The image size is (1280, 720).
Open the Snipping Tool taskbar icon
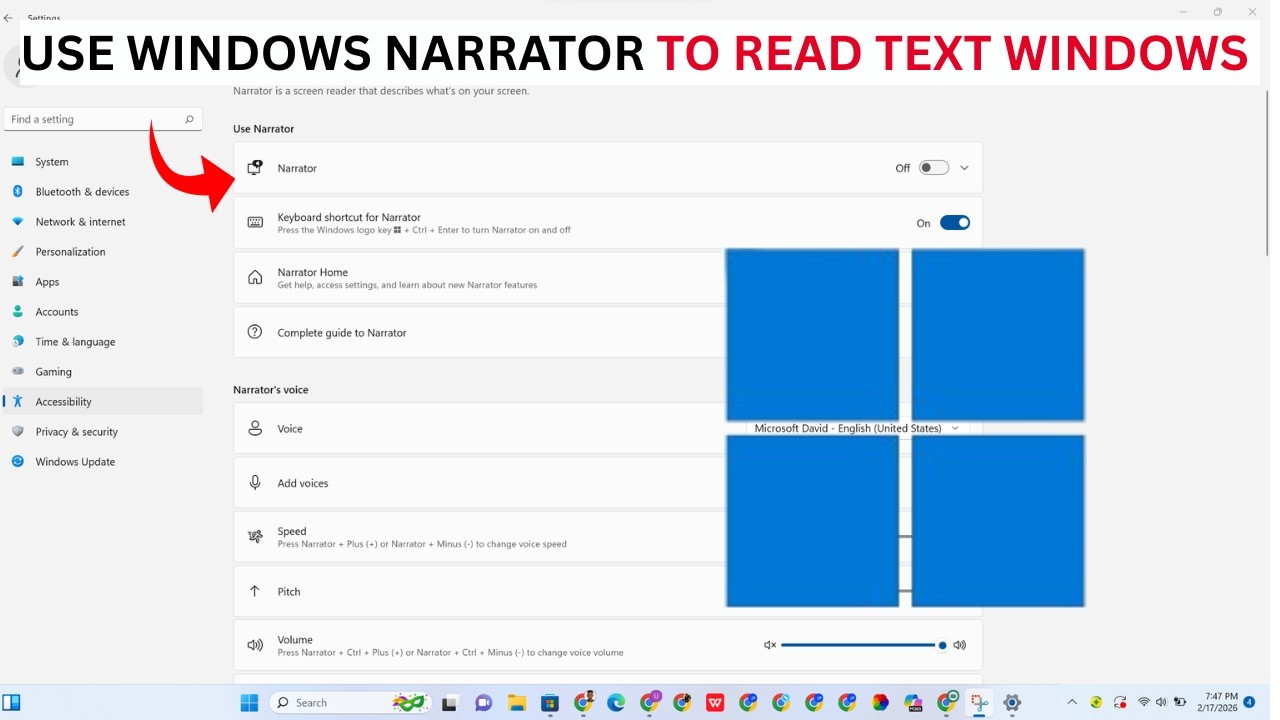coord(979,702)
